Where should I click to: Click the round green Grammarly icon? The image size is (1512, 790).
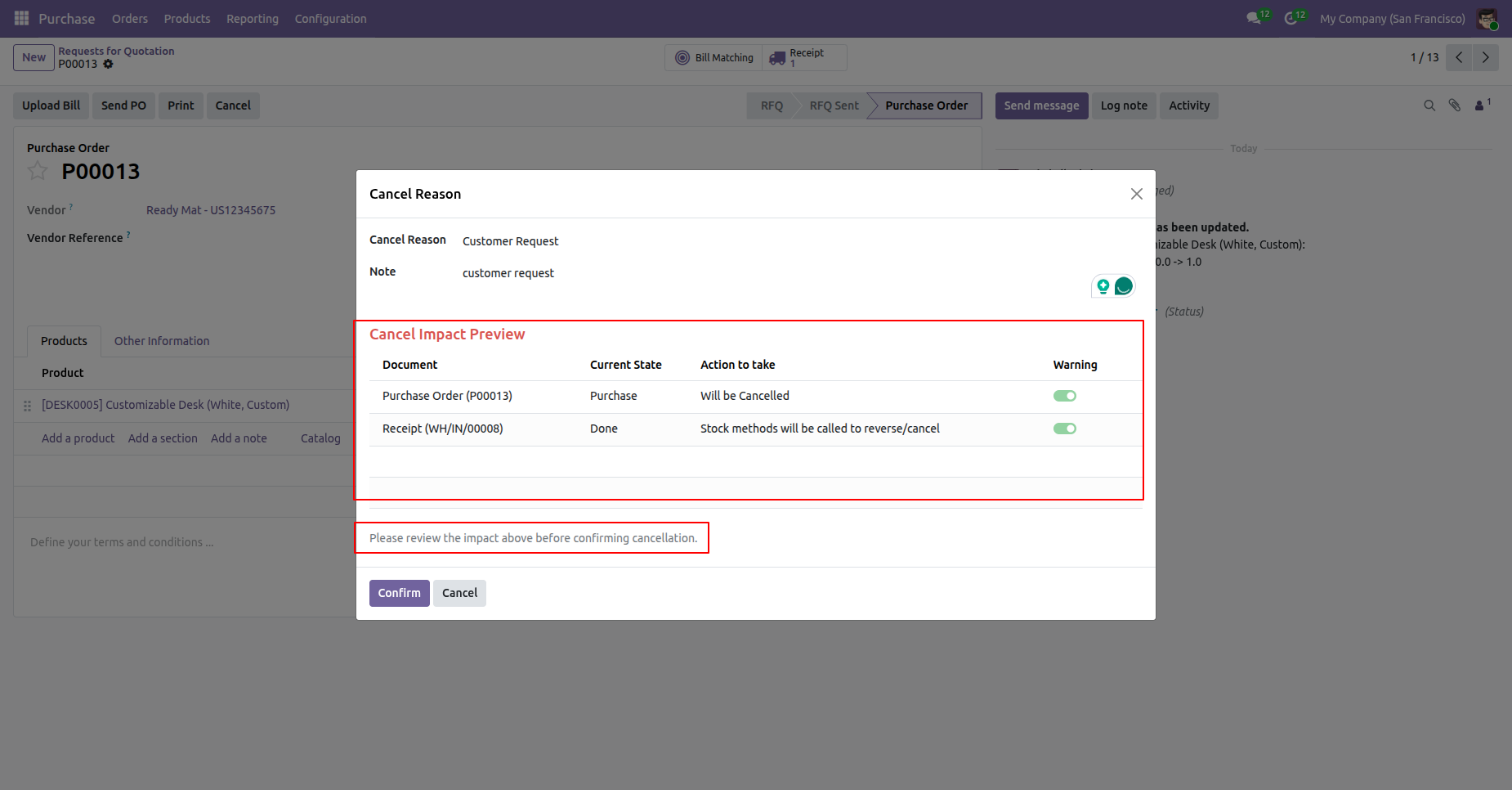(x=1124, y=285)
